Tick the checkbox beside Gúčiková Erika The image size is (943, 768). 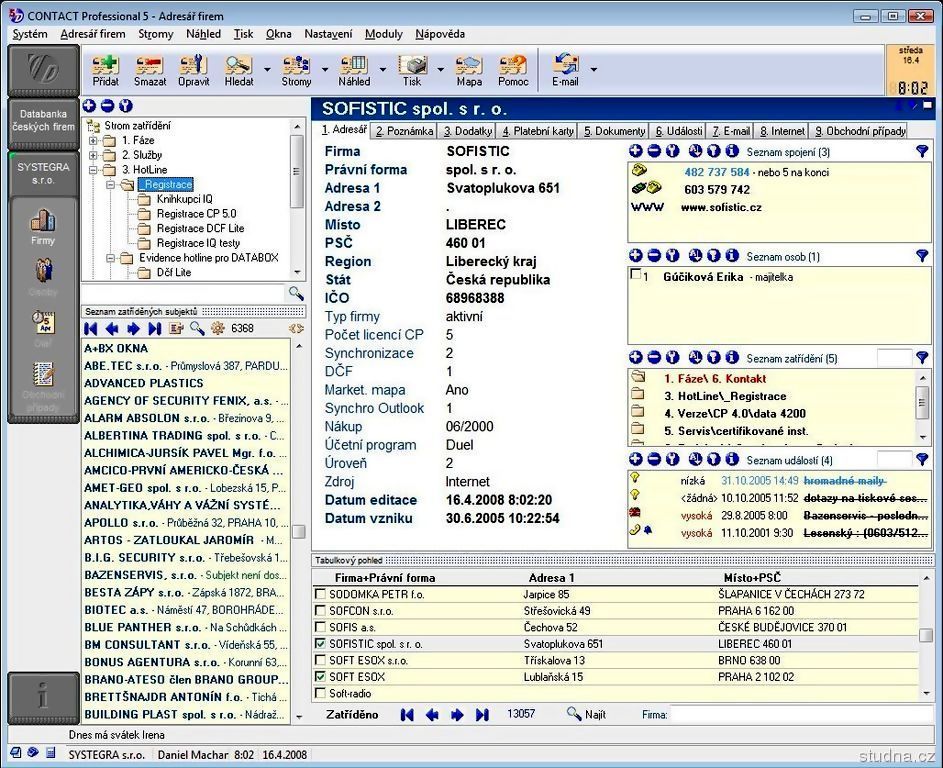(635, 276)
